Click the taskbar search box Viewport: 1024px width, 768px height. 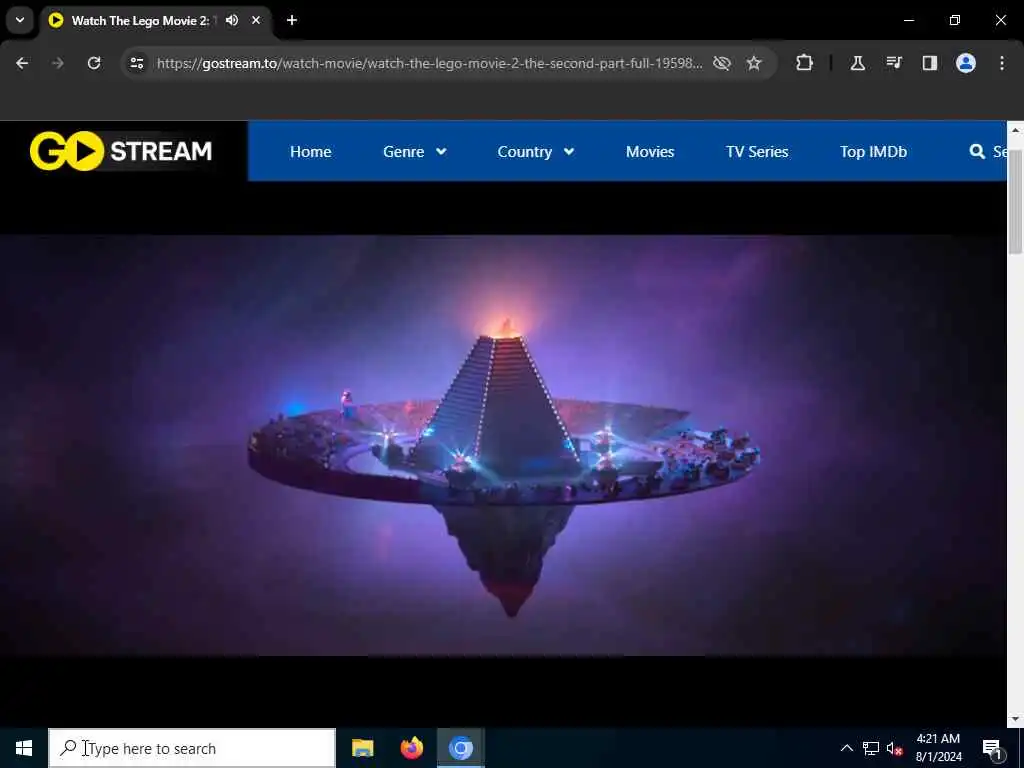(192, 748)
